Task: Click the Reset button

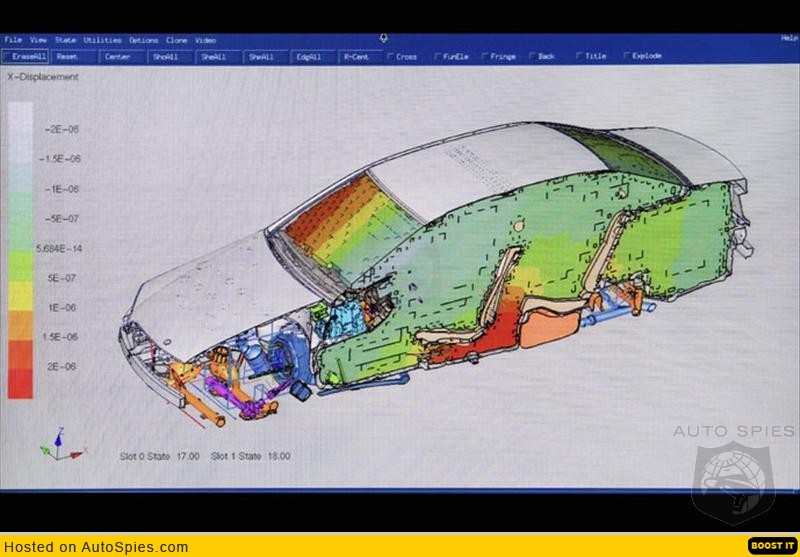Action: [68, 57]
